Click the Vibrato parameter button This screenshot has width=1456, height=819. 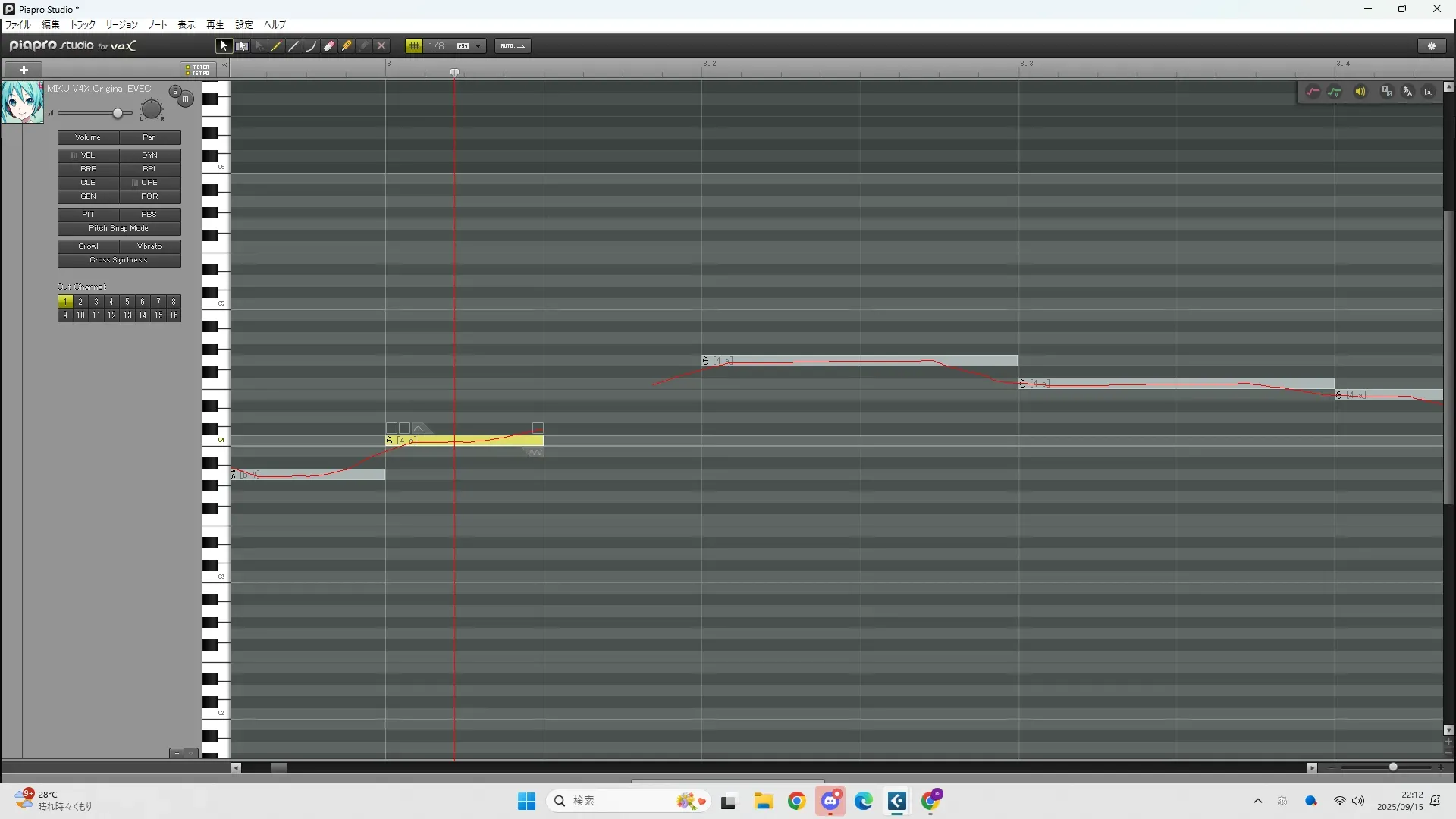[x=149, y=246]
